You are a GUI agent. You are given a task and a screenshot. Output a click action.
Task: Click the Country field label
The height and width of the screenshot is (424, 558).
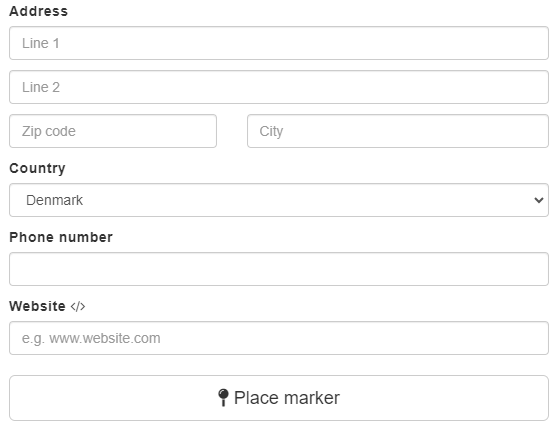[x=37, y=168]
